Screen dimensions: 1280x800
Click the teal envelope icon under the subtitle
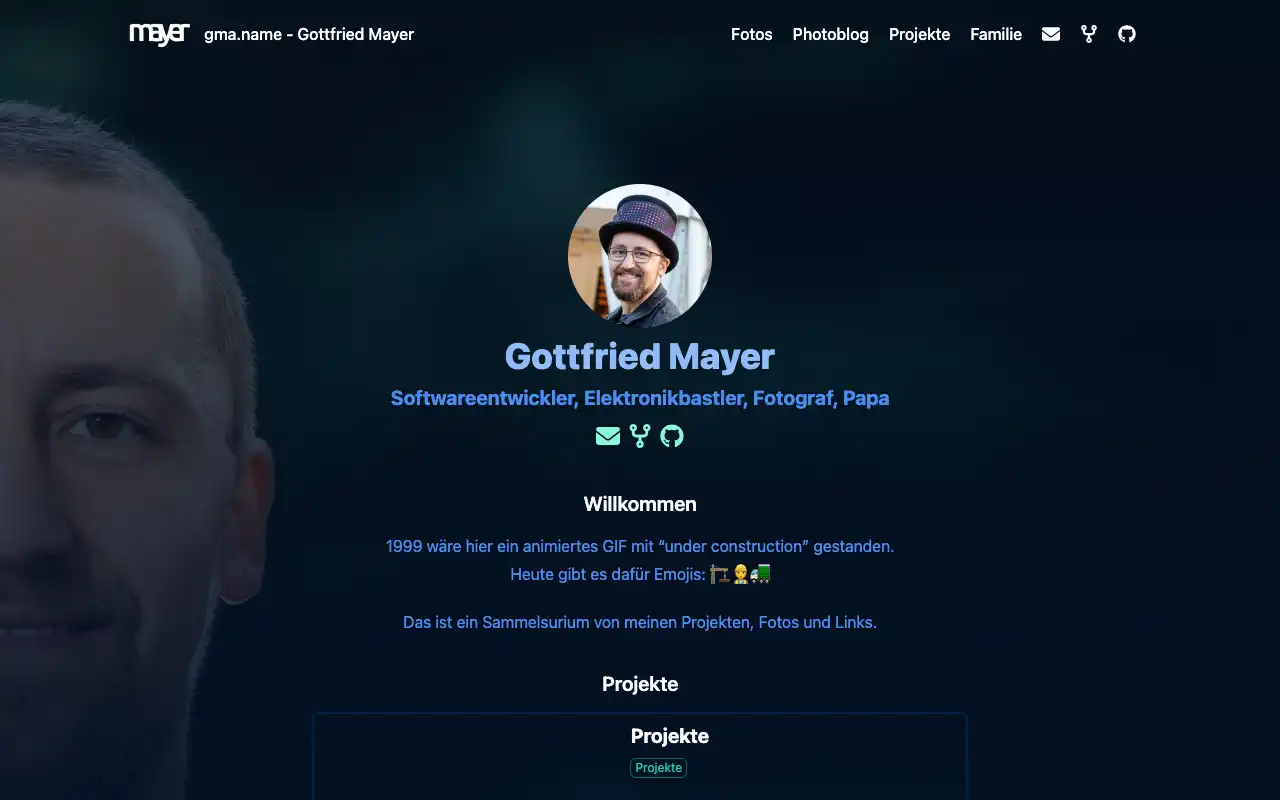point(608,436)
